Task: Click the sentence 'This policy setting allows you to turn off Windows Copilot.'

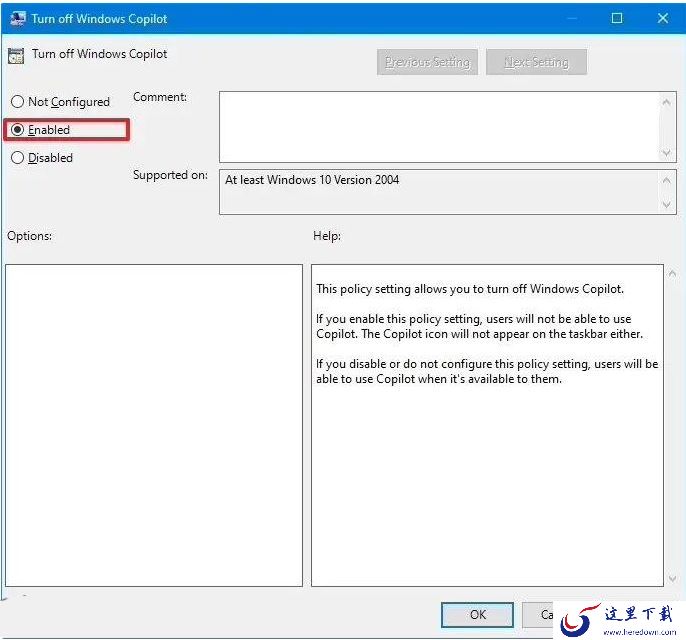Action: 470,289
